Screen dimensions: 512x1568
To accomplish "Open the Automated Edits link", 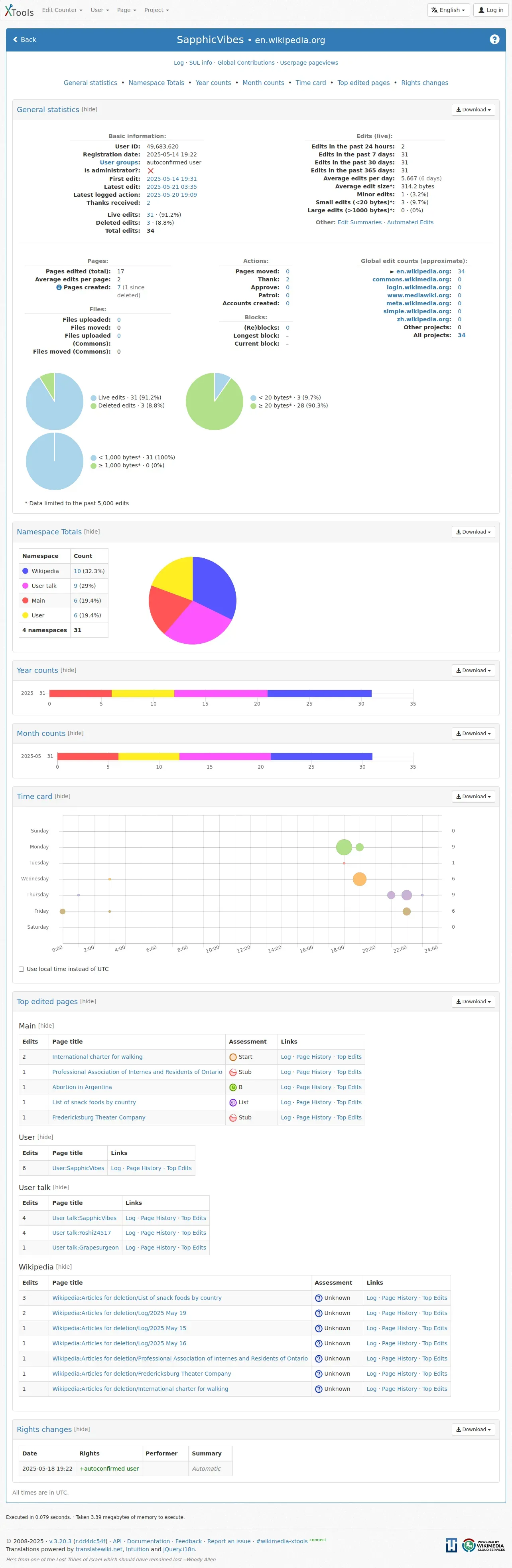I will click(x=410, y=222).
